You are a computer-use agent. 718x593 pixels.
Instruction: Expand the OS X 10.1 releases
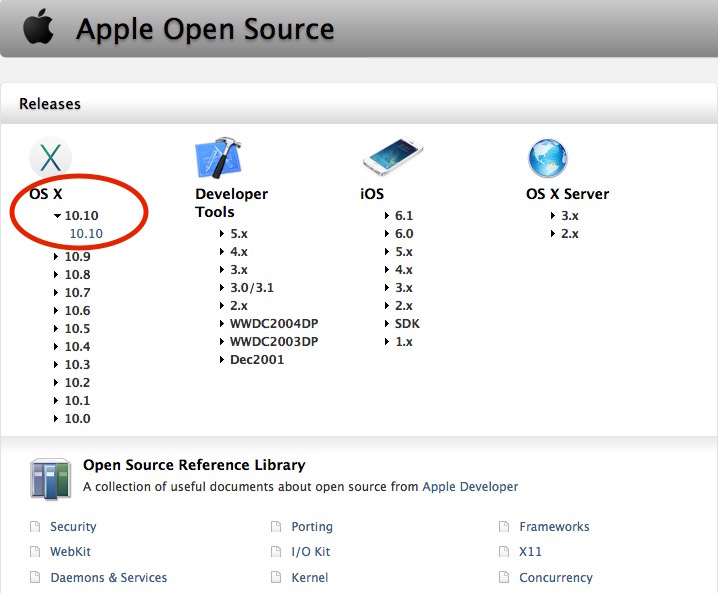coord(56,401)
